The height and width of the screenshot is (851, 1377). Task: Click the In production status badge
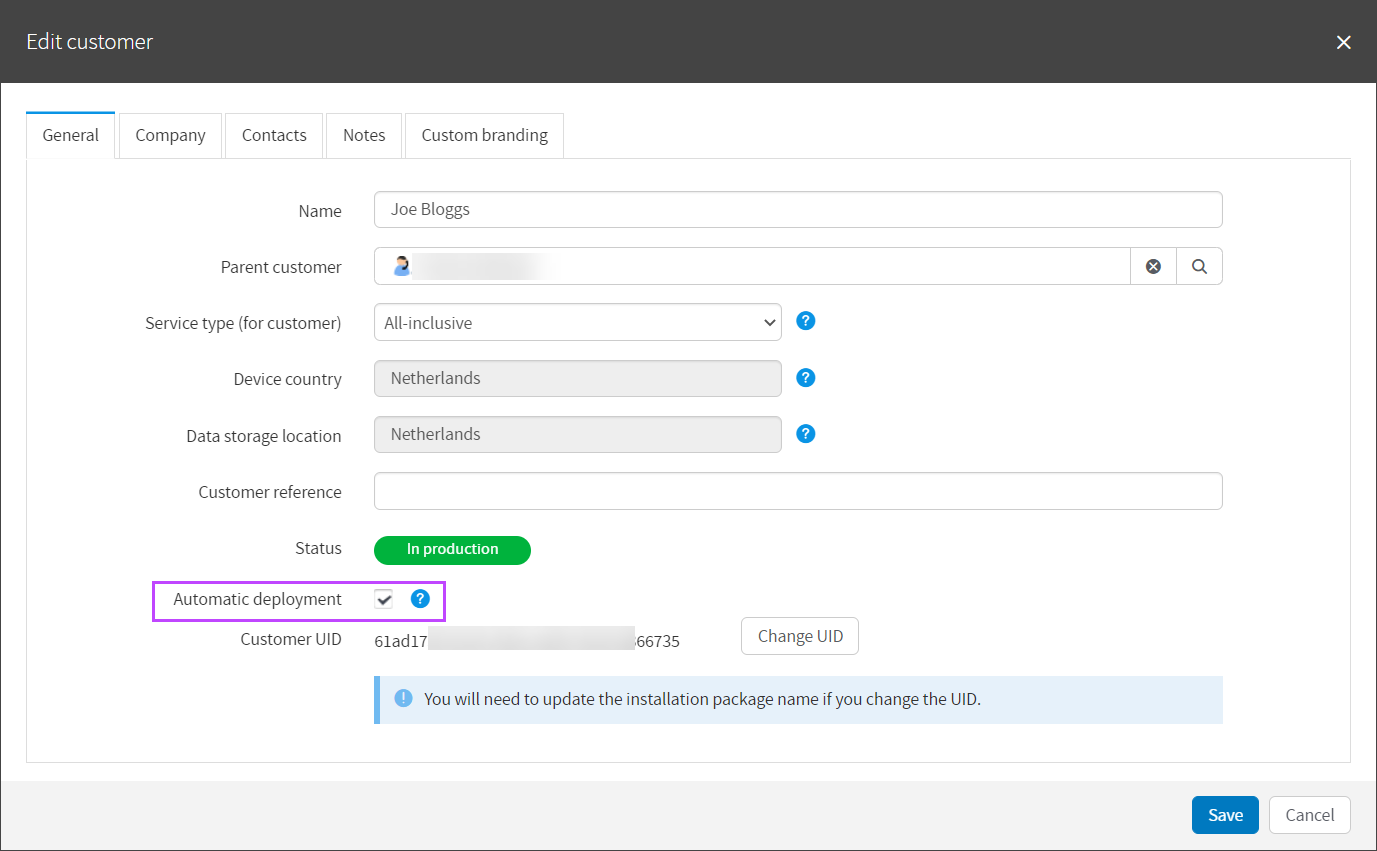pos(452,549)
